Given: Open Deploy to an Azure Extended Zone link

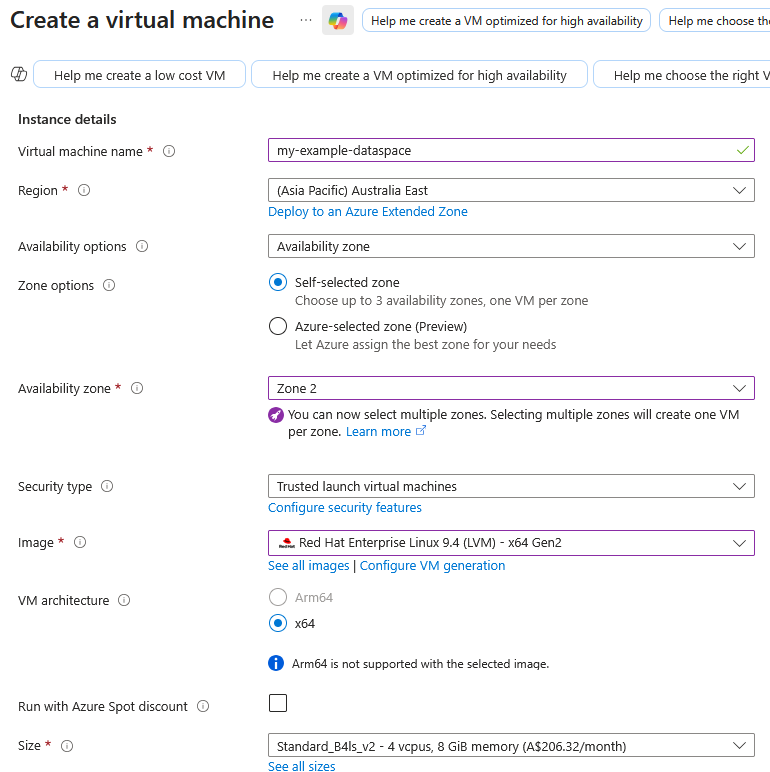Looking at the screenshot, I should tap(368, 212).
